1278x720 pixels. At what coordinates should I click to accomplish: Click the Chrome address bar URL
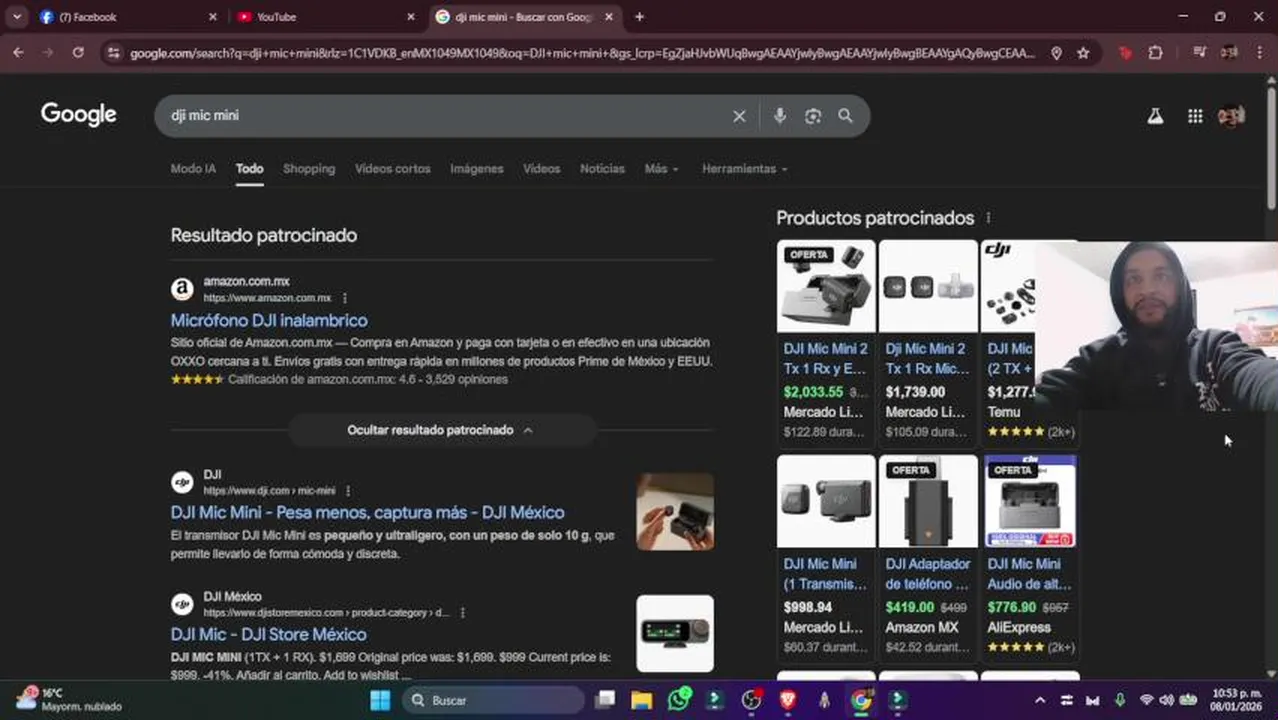point(582,53)
